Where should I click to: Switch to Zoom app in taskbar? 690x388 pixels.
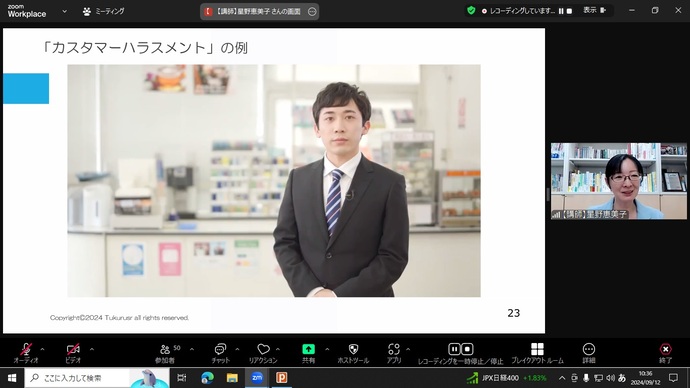tap(257, 378)
